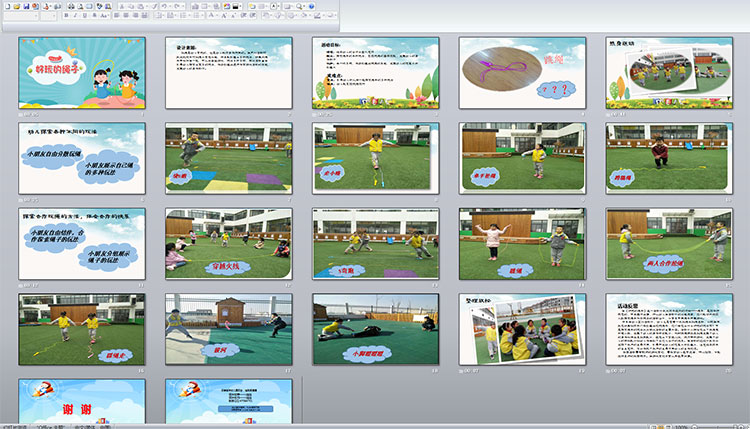
Task: Justify text alignment
Action: tap(144, 15)
